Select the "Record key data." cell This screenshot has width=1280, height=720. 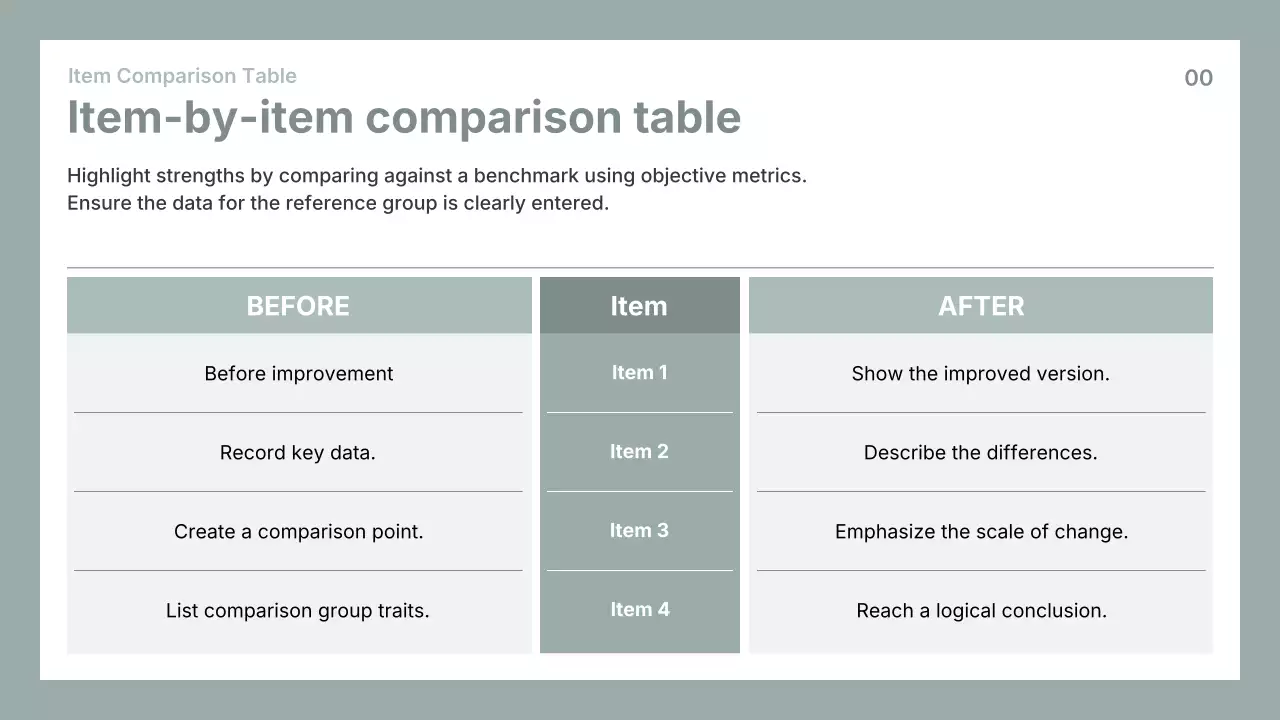(x=298, y=453)
